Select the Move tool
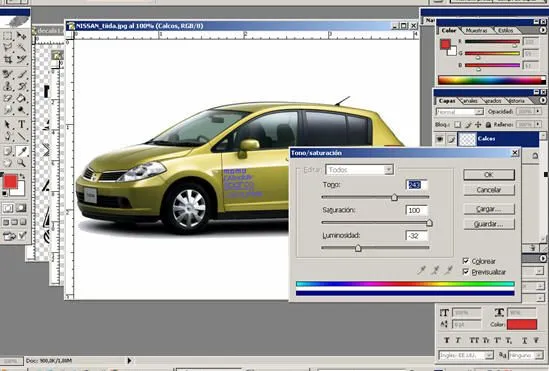549x371 pixels. pos(21,36)
